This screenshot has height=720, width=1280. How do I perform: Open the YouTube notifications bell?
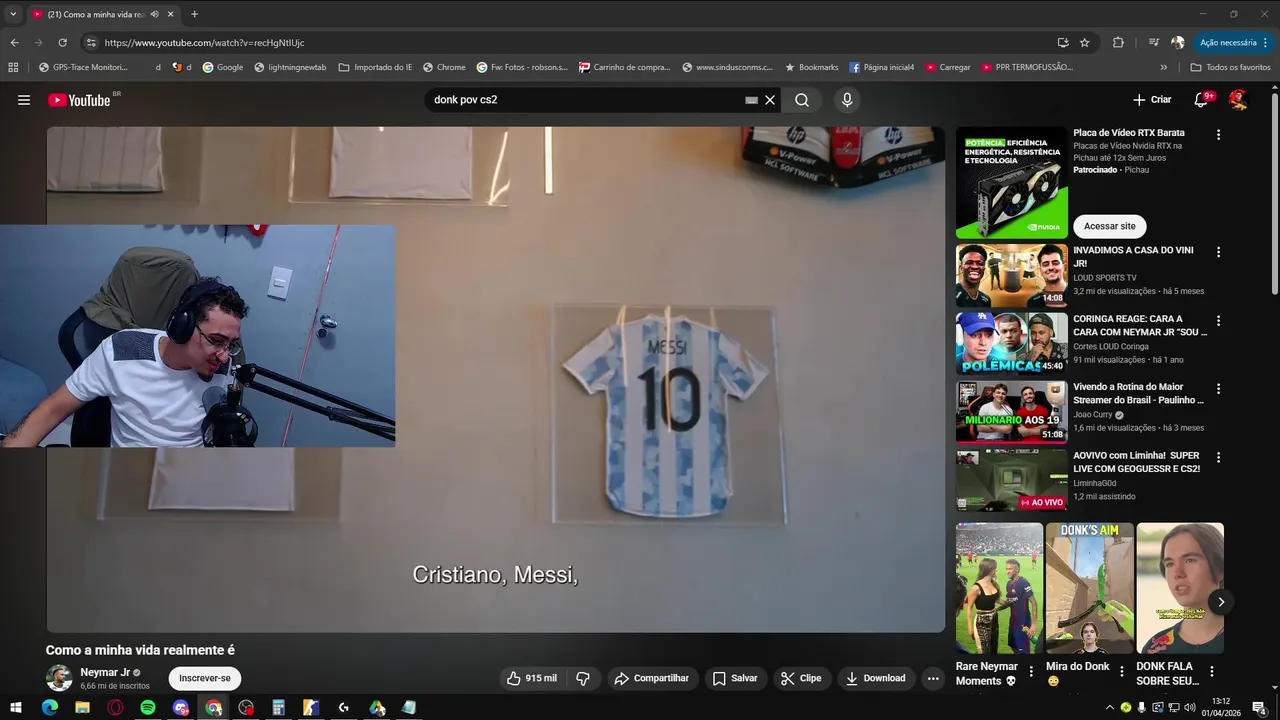coord(1202,100)
